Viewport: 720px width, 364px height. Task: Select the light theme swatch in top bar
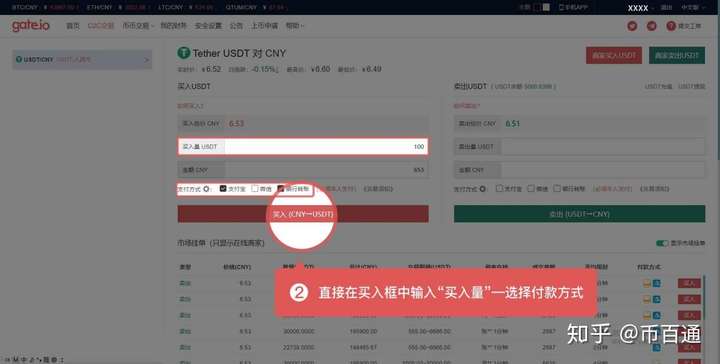[546, 7]
